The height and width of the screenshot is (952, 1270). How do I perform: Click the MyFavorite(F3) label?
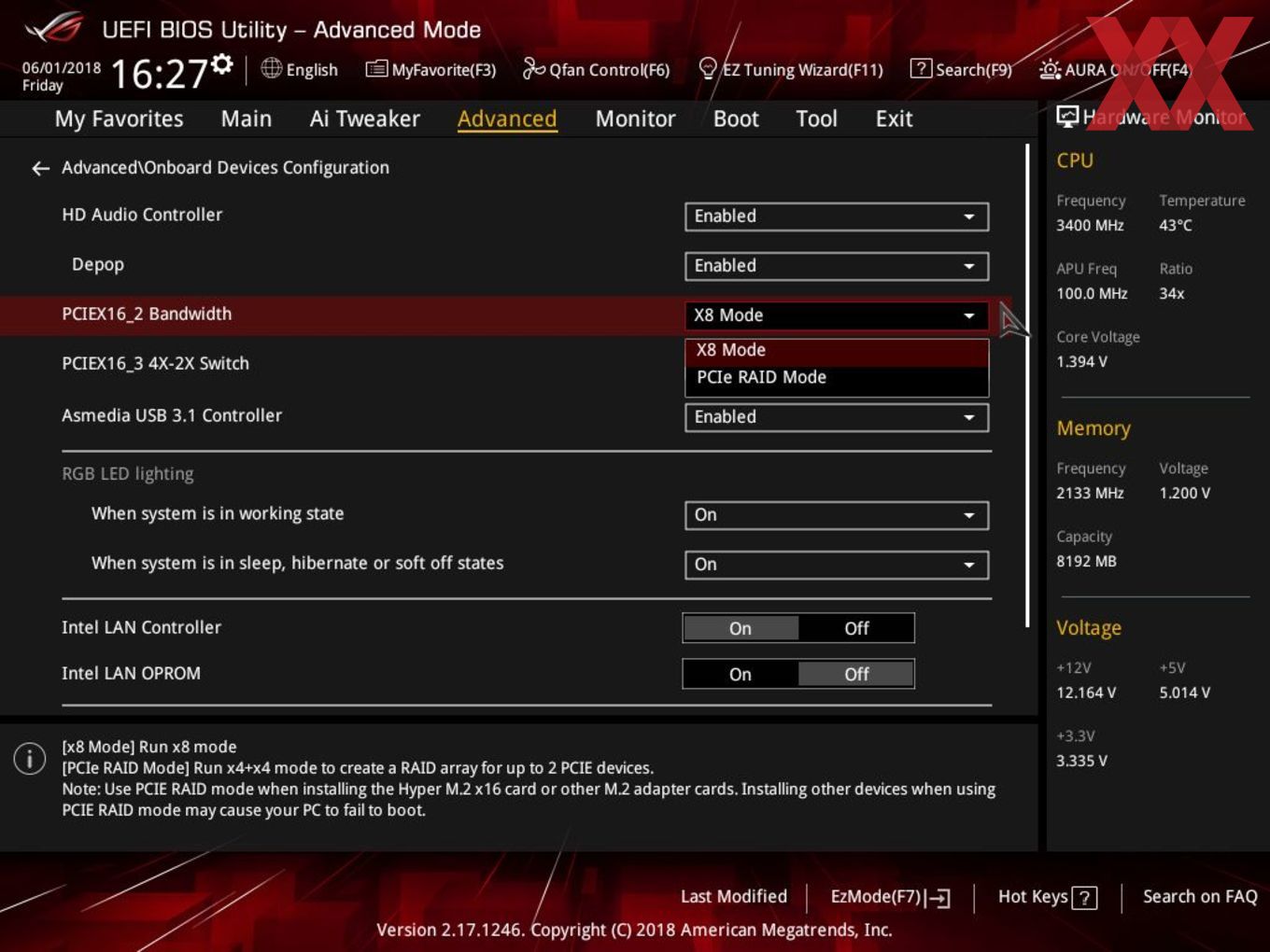[x=444, y=70]
